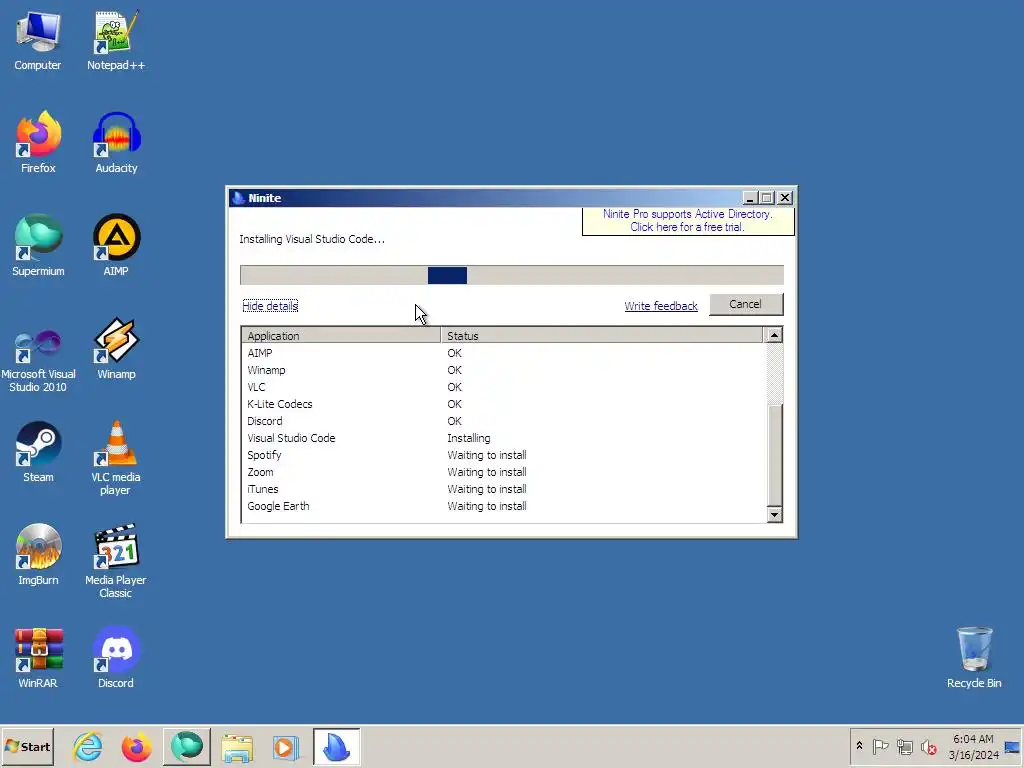The width and height of the screenshot is (1024, 768).
Task: Click the network tray icon
Action: (904, 746)
